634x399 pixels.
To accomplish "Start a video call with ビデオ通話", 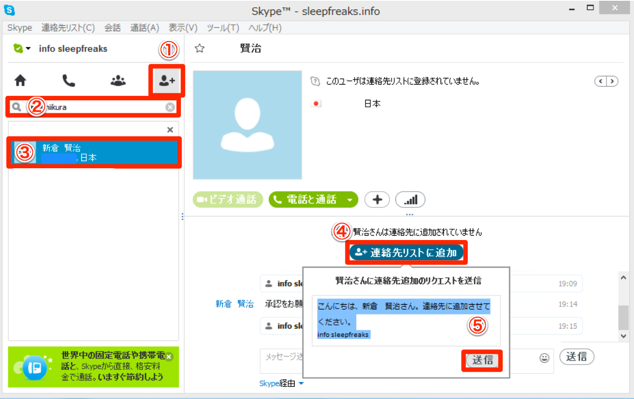I will pyautogui.click(x=228, y=199).
